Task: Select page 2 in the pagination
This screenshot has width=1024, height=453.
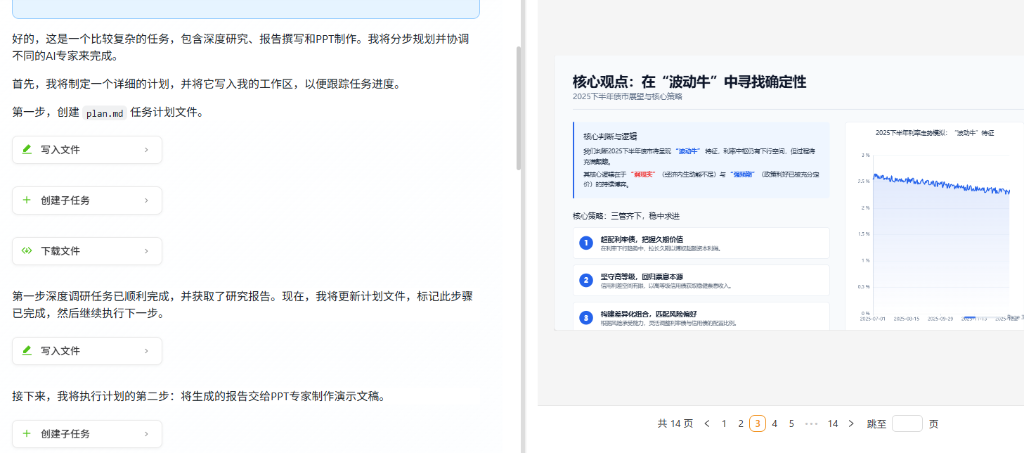Action: click(741, 424)
